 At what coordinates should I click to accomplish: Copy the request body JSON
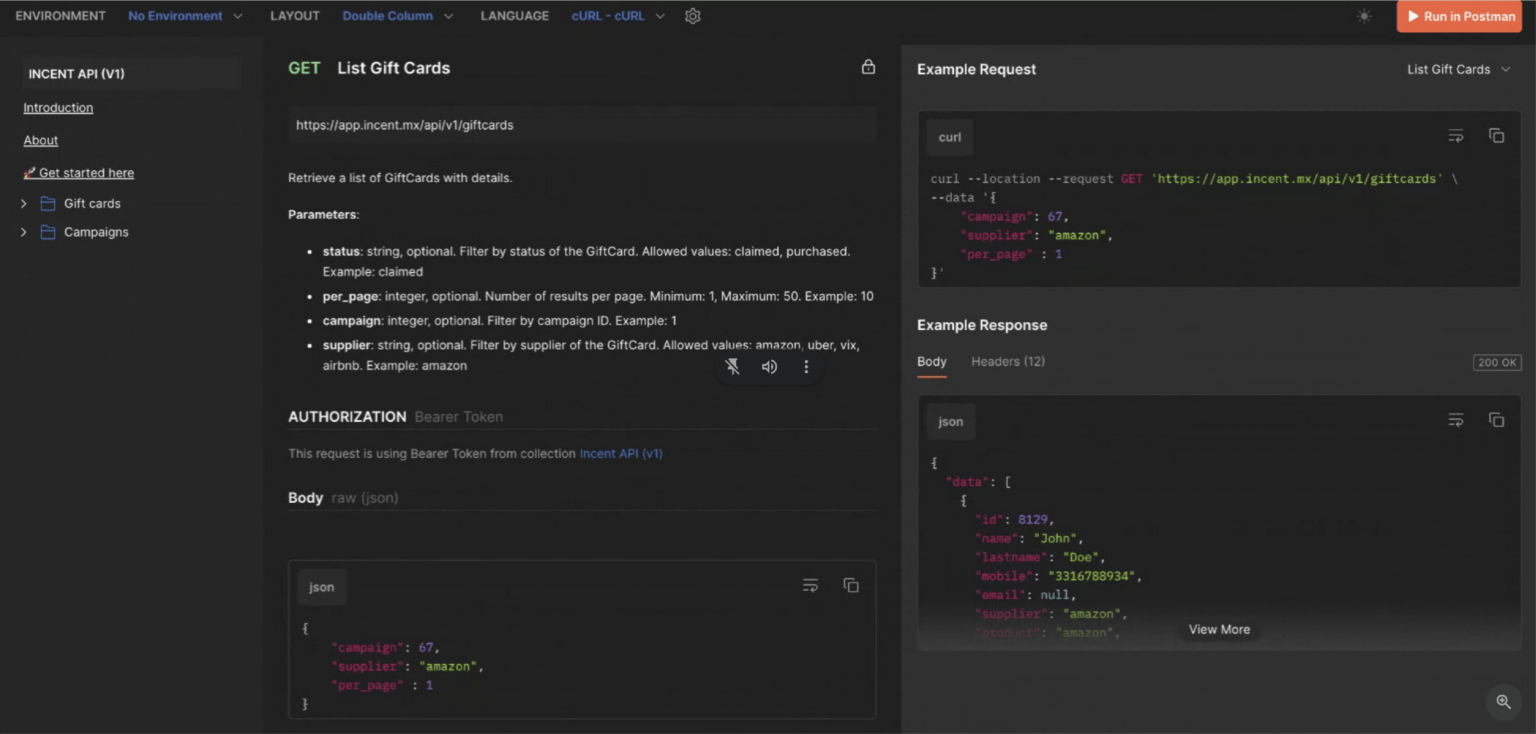(x=851, y=586)
